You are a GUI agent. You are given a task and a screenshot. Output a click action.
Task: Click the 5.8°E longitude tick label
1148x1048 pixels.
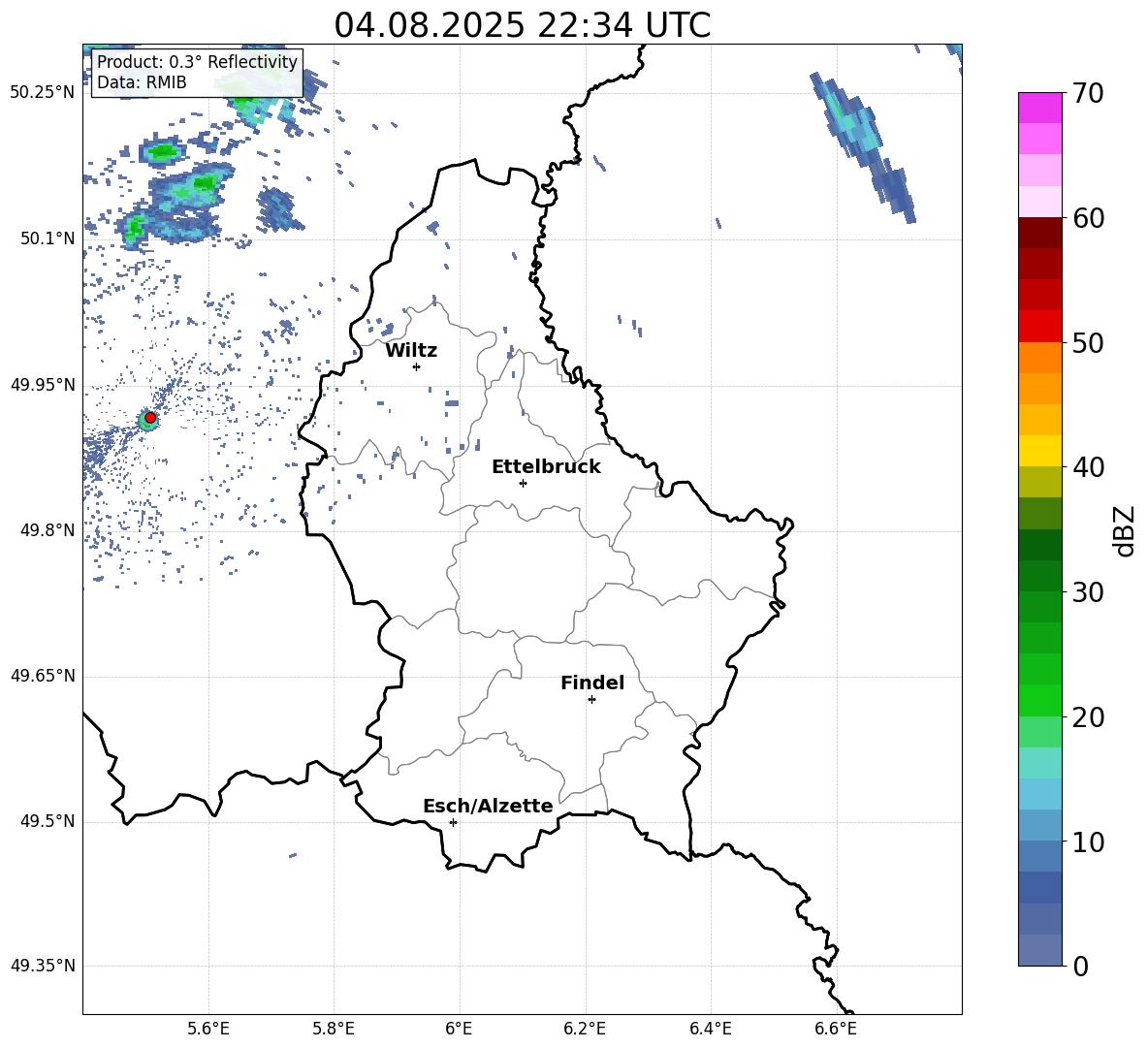point(334,1030)
